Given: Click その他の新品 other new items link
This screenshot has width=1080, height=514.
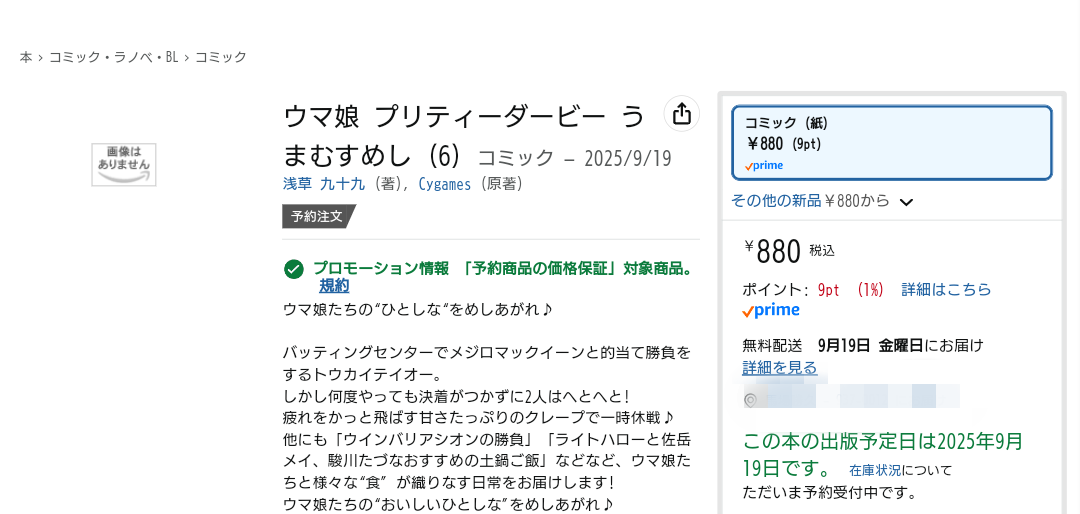Looking at the screenshot, I should (776, 201).
